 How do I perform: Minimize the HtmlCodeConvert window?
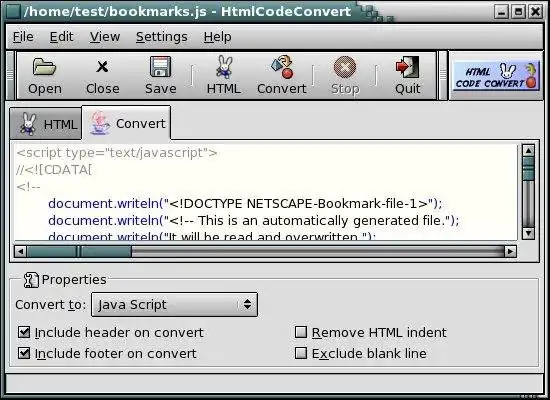[502, 12]
